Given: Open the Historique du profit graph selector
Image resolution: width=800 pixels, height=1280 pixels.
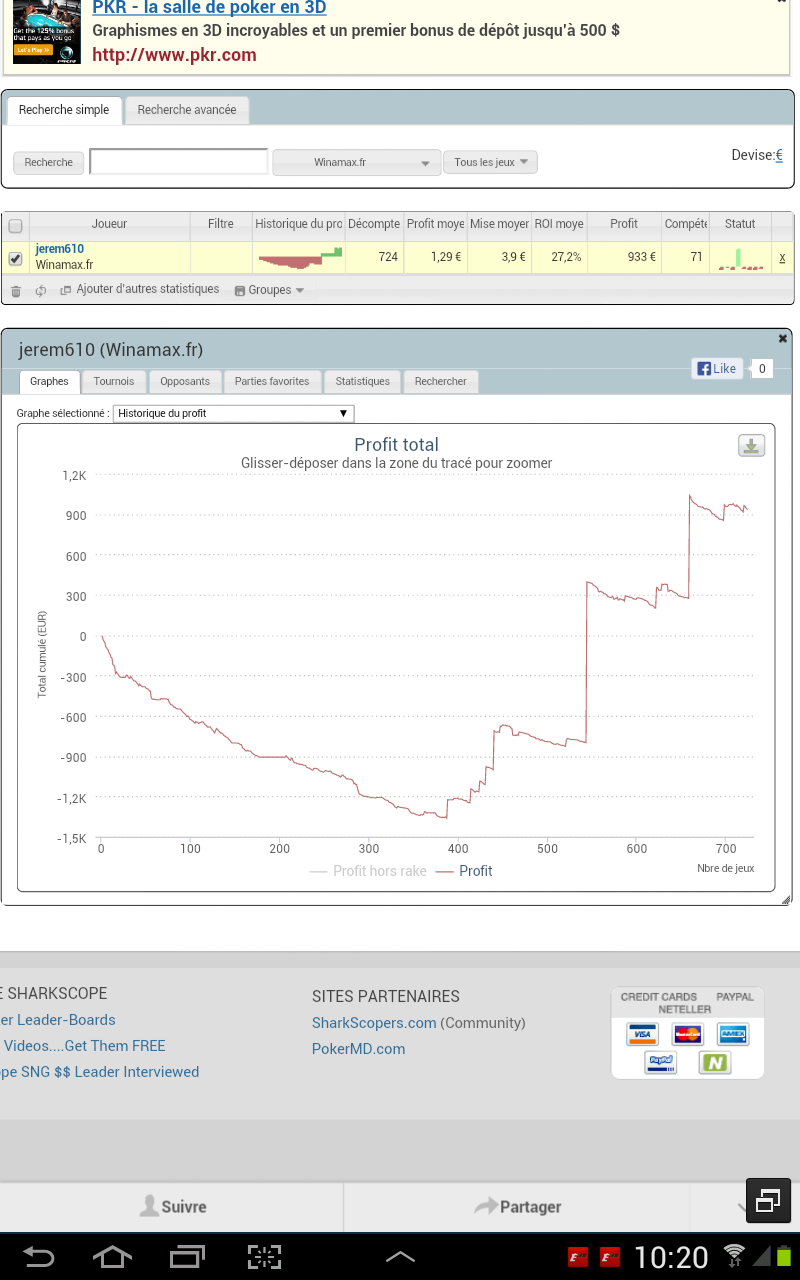Looking at the screenshot, I should (233, 413).
